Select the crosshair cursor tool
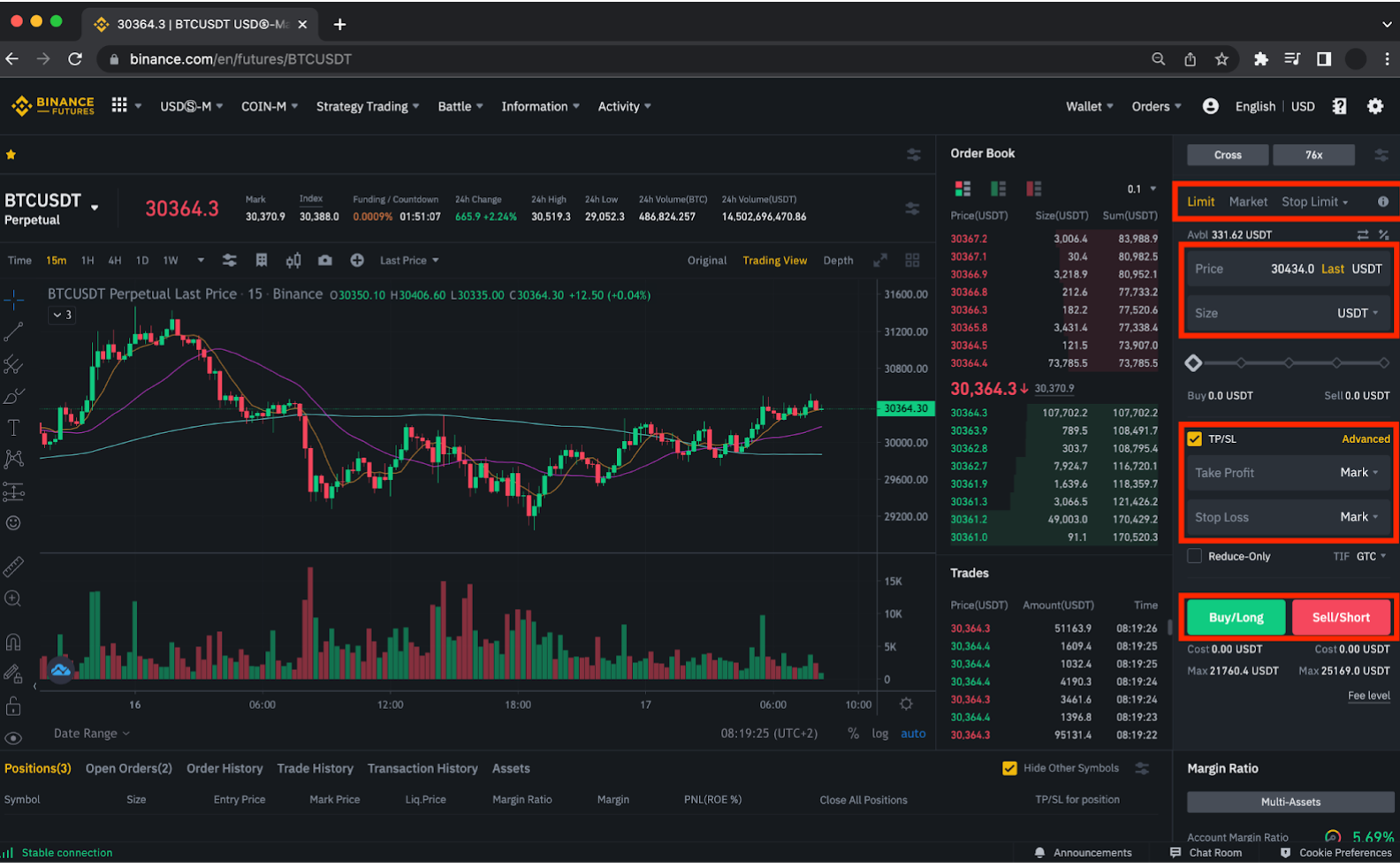This screenshot has height=868, width=1400. [13, 301]
